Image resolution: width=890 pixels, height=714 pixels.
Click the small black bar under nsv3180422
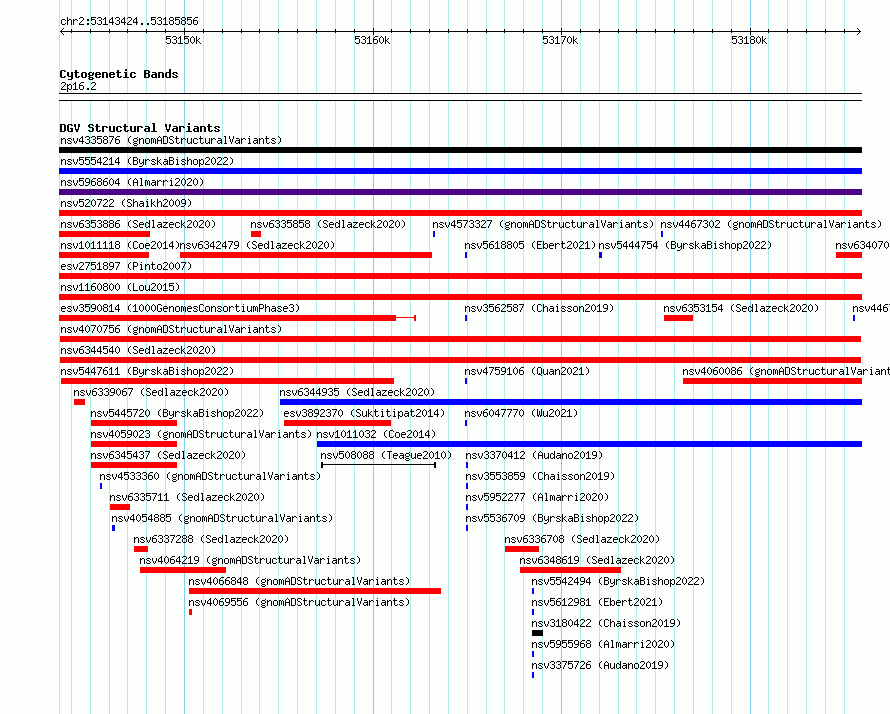tap(538, 633)
